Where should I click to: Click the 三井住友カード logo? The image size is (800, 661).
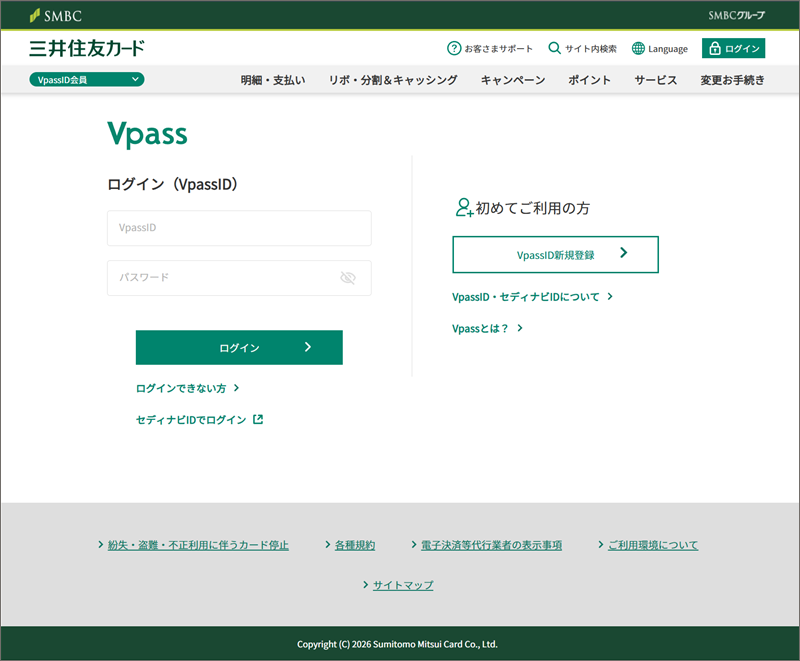tap(87, 48)
